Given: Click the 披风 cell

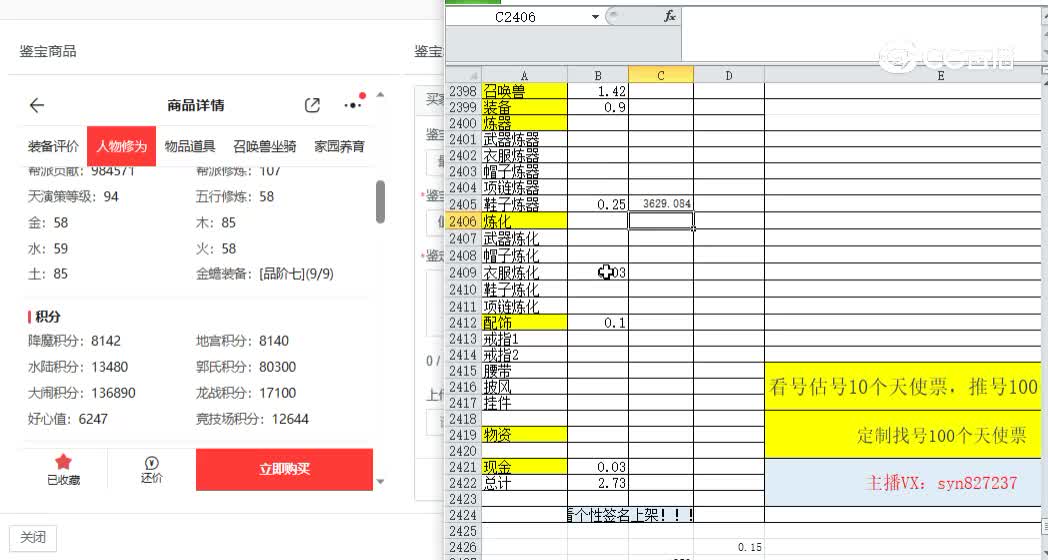Looking at the screenshot, I should click(x=524, y=387).
